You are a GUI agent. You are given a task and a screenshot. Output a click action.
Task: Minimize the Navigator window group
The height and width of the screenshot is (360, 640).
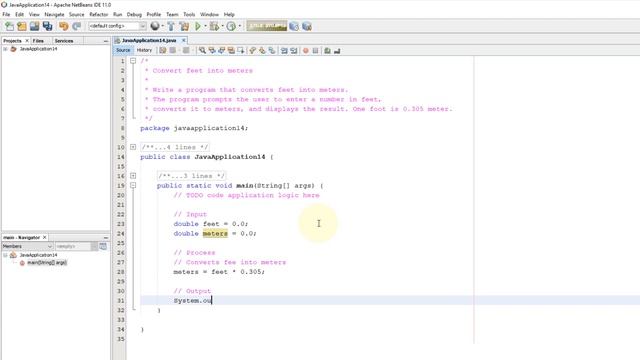point(106,238)
